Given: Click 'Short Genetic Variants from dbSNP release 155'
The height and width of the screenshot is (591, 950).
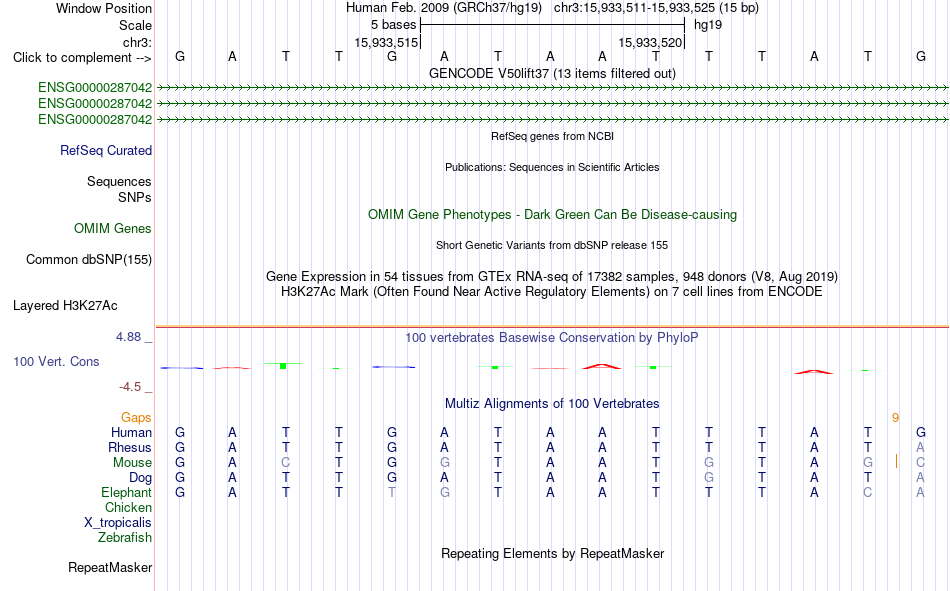Looking at the screenshot, I should coord(552,245).
